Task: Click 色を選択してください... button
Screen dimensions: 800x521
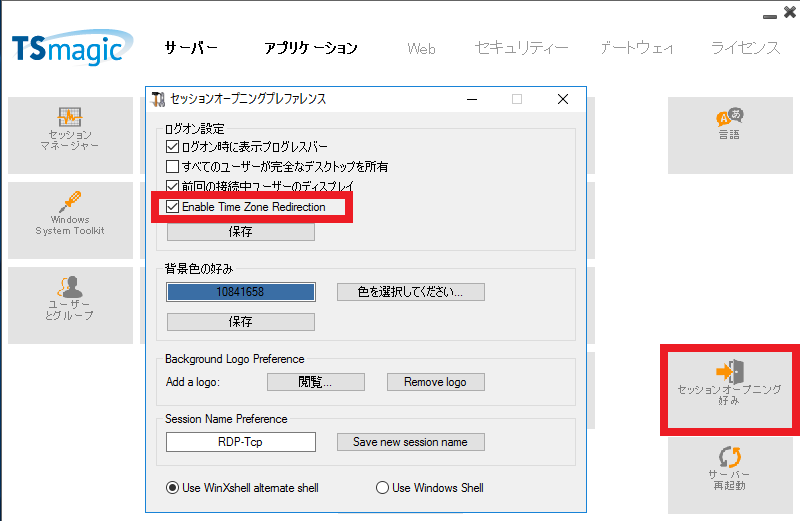Action: click(411, 292)
